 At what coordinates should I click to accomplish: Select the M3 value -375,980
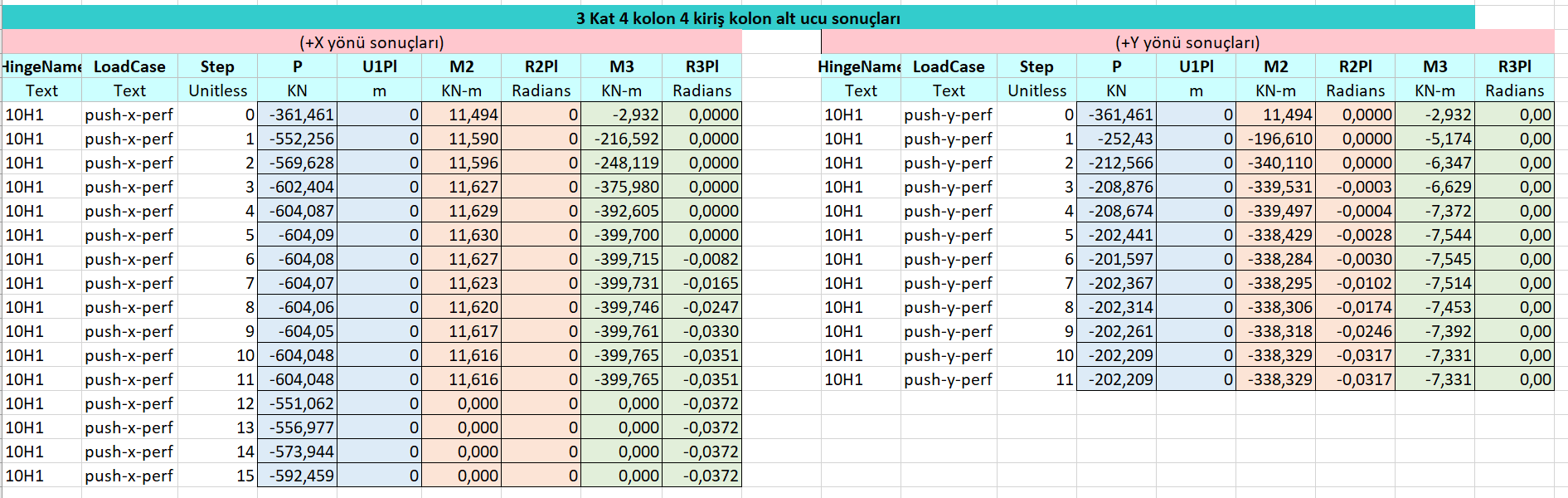(x=622, y=187)
